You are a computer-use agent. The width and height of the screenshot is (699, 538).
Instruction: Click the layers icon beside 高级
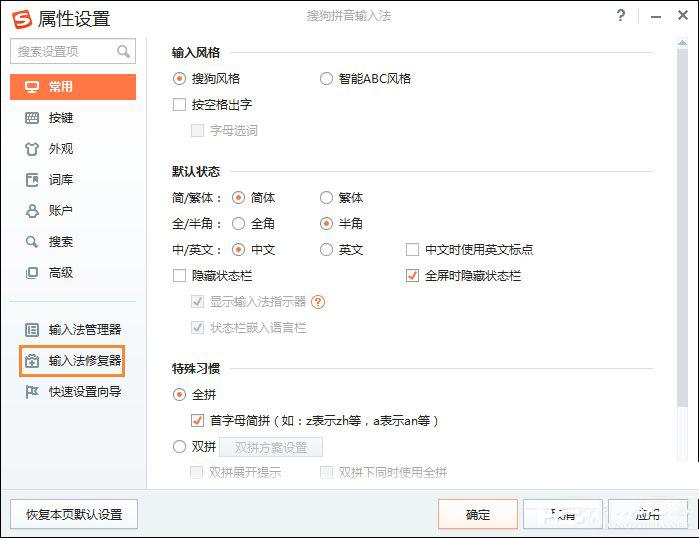coord(32,273)
